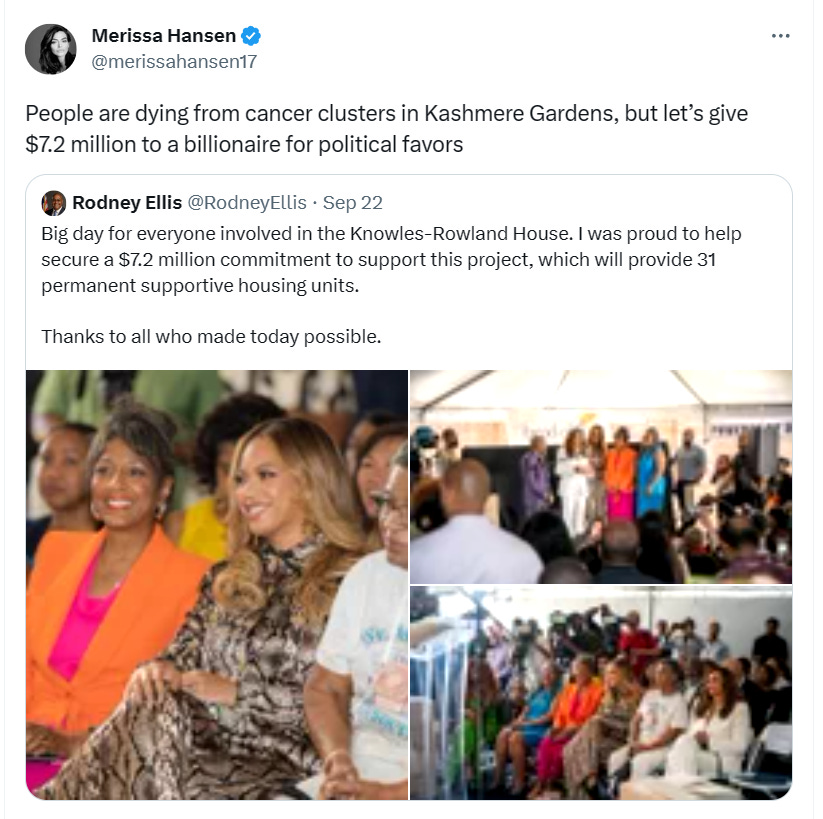Open the @merissahansen17 handle

coord(174,61)
